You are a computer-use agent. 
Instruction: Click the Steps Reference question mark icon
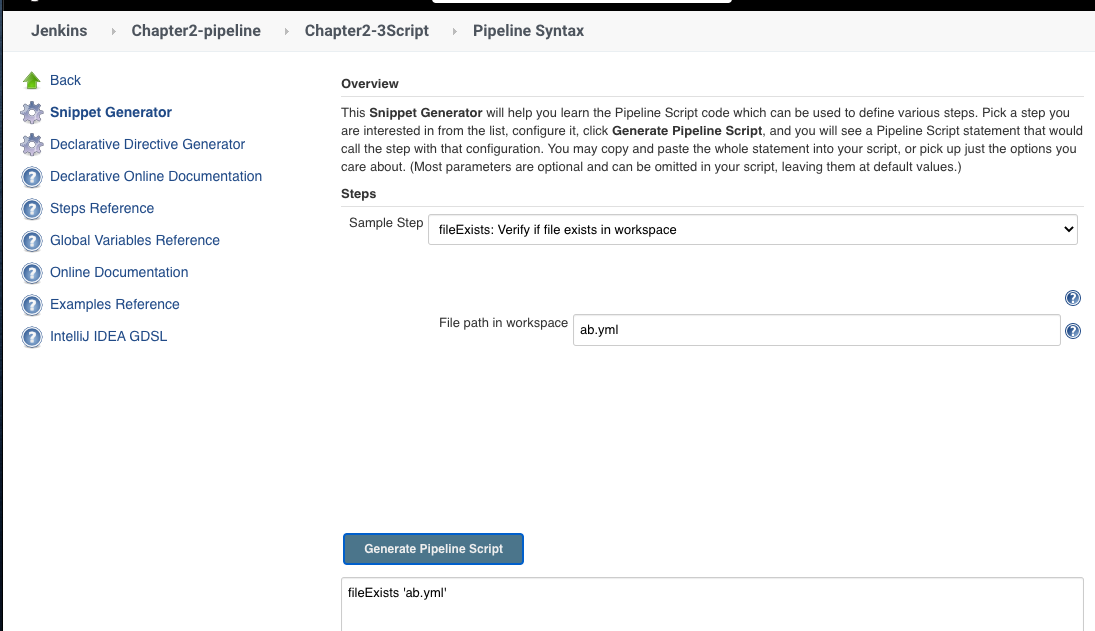click(32, 209)
